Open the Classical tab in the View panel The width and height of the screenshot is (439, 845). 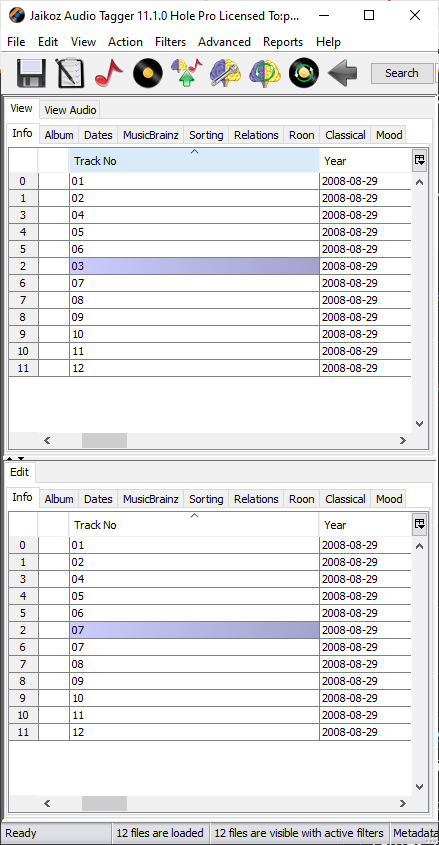pyautogui.click(x=345, y=135)
